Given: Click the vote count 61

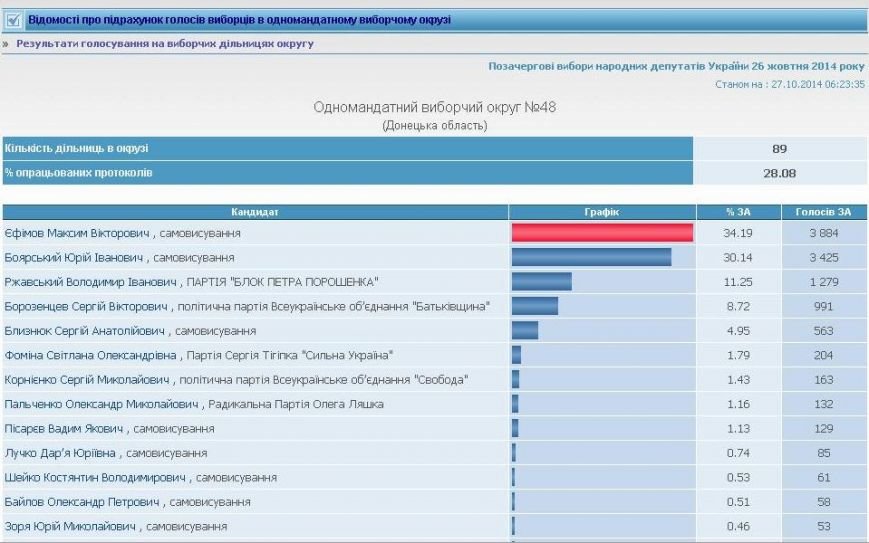Looking at the screenshot, I should click(x=824, y=477).
